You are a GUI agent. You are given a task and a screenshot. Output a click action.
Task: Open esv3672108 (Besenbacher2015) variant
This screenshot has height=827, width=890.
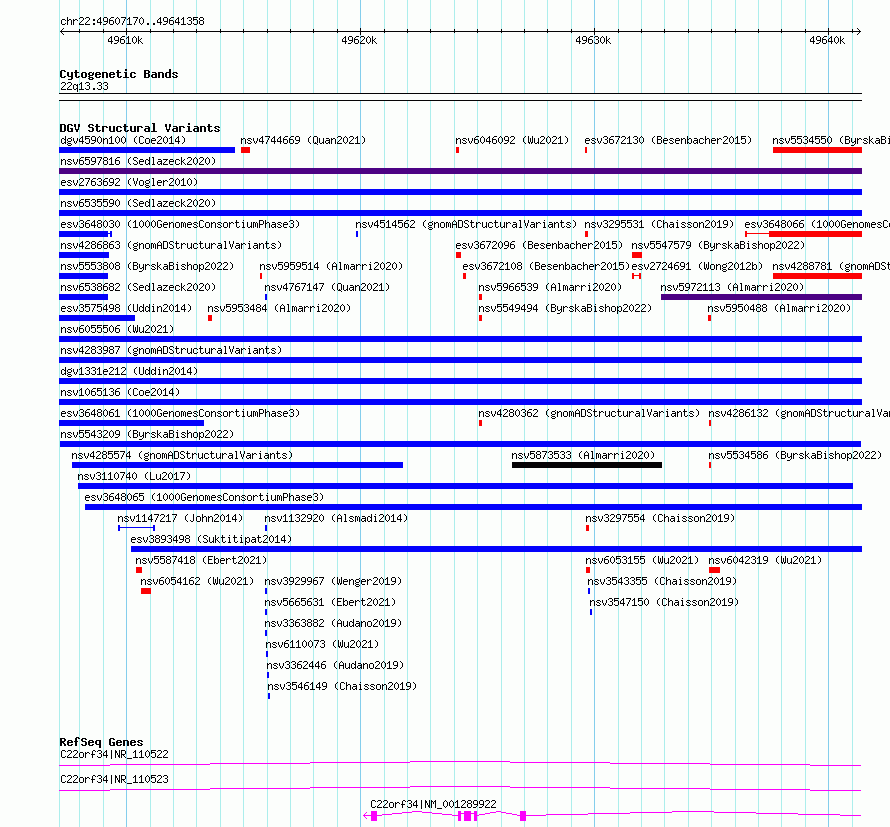click(546, 266)
